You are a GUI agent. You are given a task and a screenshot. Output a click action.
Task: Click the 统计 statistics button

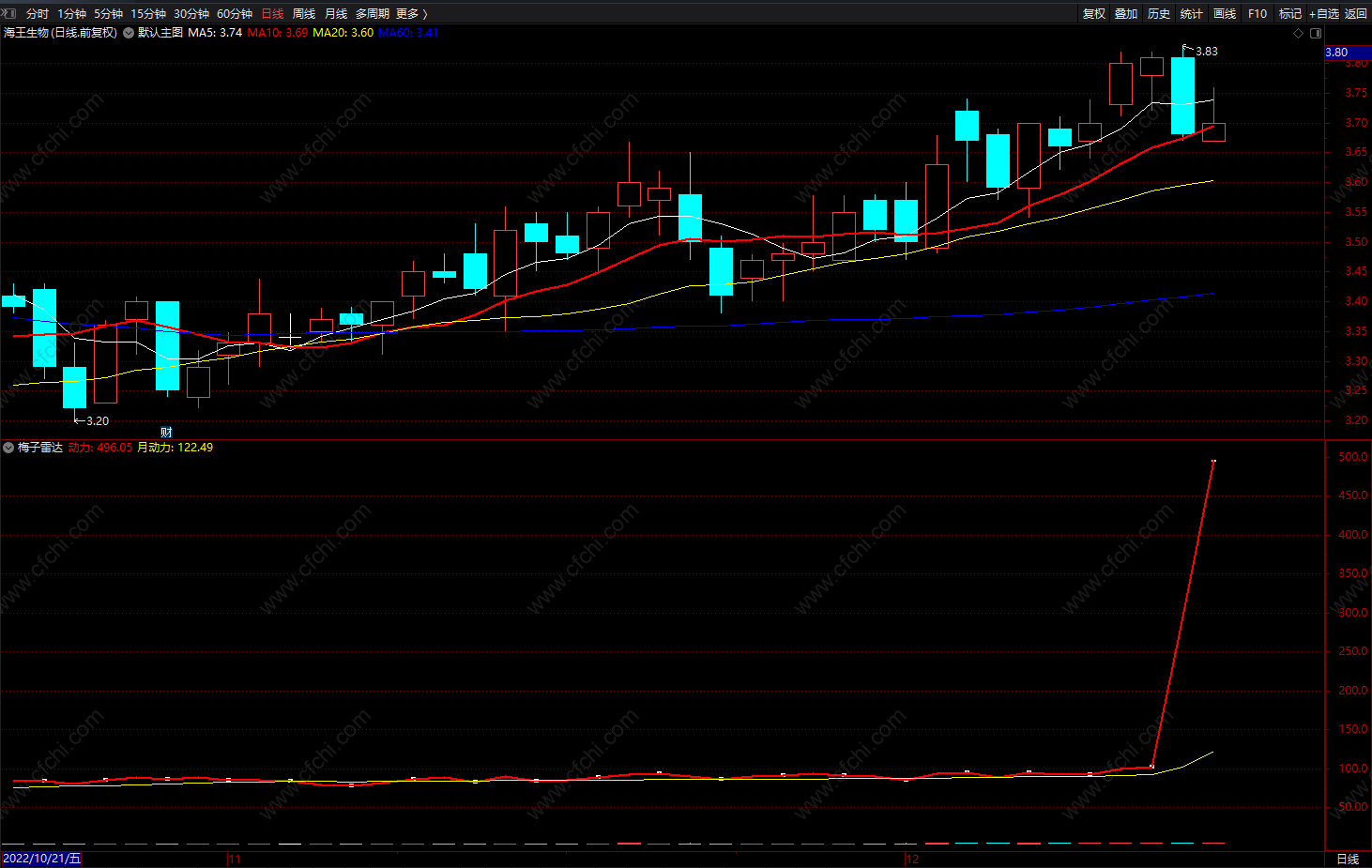pos(1192,14)
